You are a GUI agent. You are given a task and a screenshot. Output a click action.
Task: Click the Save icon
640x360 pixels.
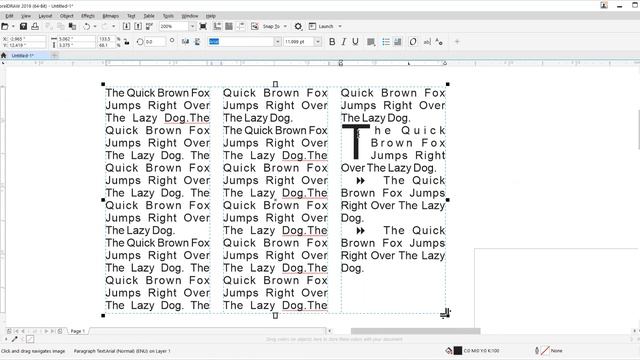[x=23, y=27]
